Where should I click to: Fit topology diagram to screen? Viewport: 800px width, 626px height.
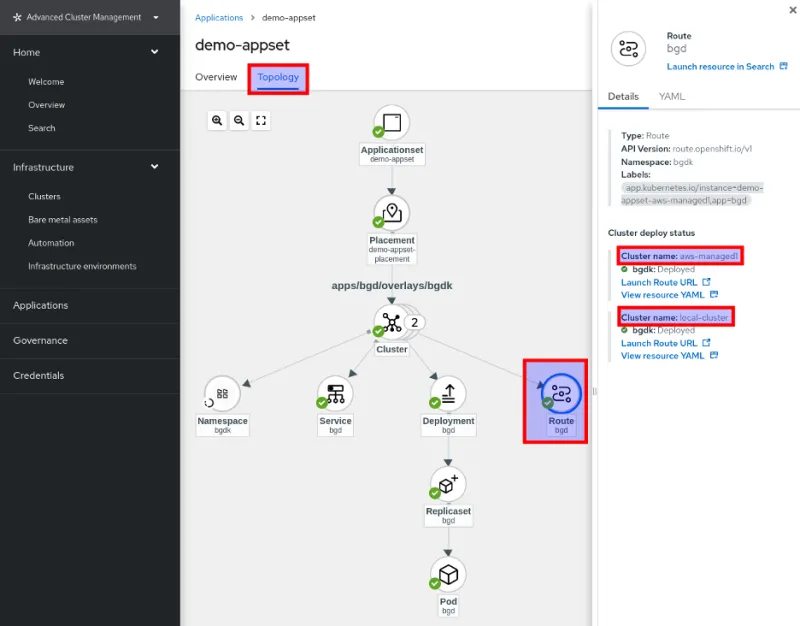coord(261,120)
